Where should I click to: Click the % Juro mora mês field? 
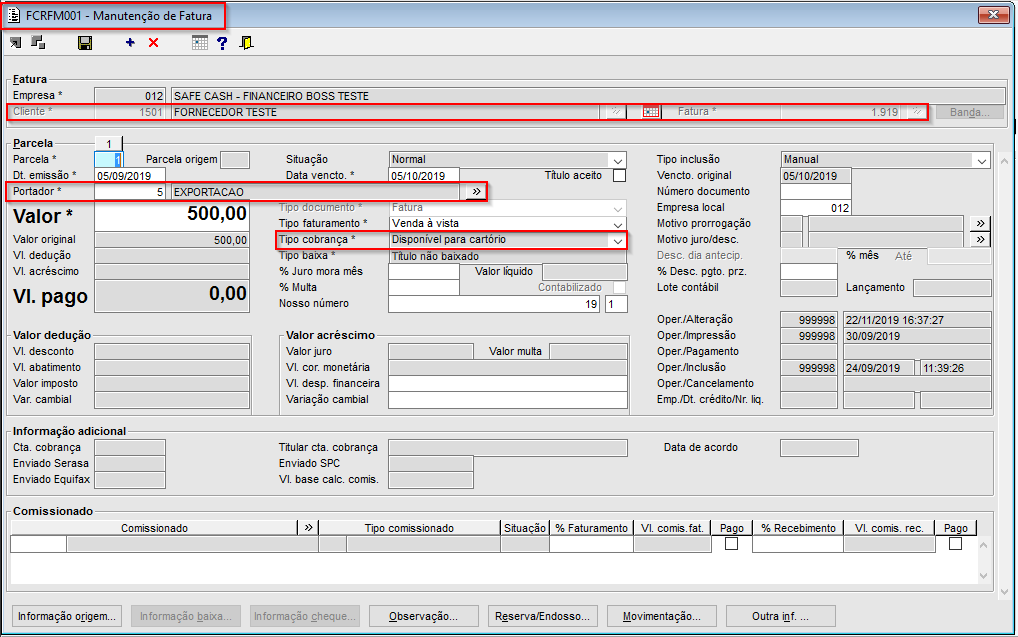tap(424, 271)
